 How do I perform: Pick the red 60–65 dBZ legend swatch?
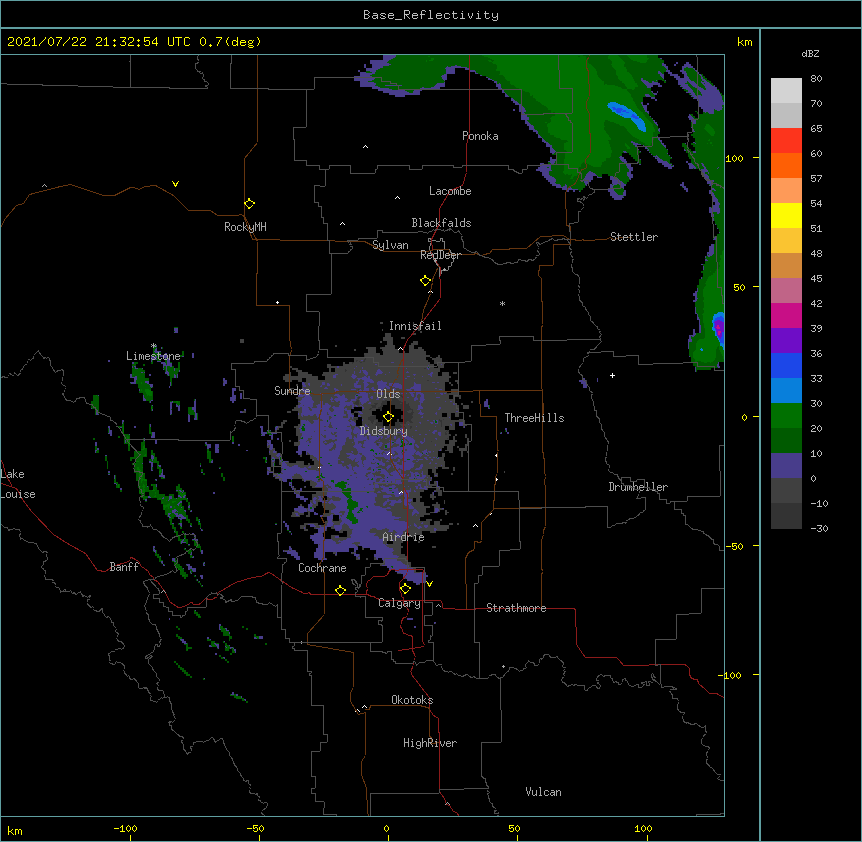786,141
